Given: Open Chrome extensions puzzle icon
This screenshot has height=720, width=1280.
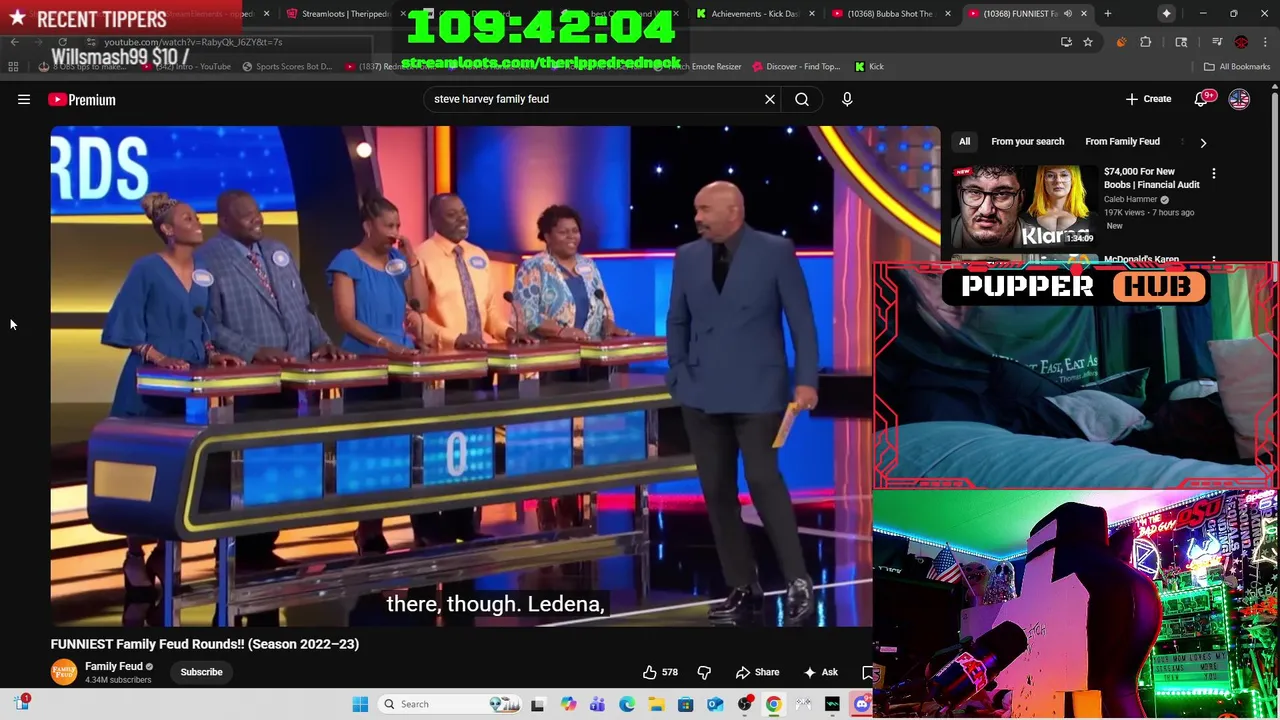Looking at the screenshot, I should [x=1146, y=42].
